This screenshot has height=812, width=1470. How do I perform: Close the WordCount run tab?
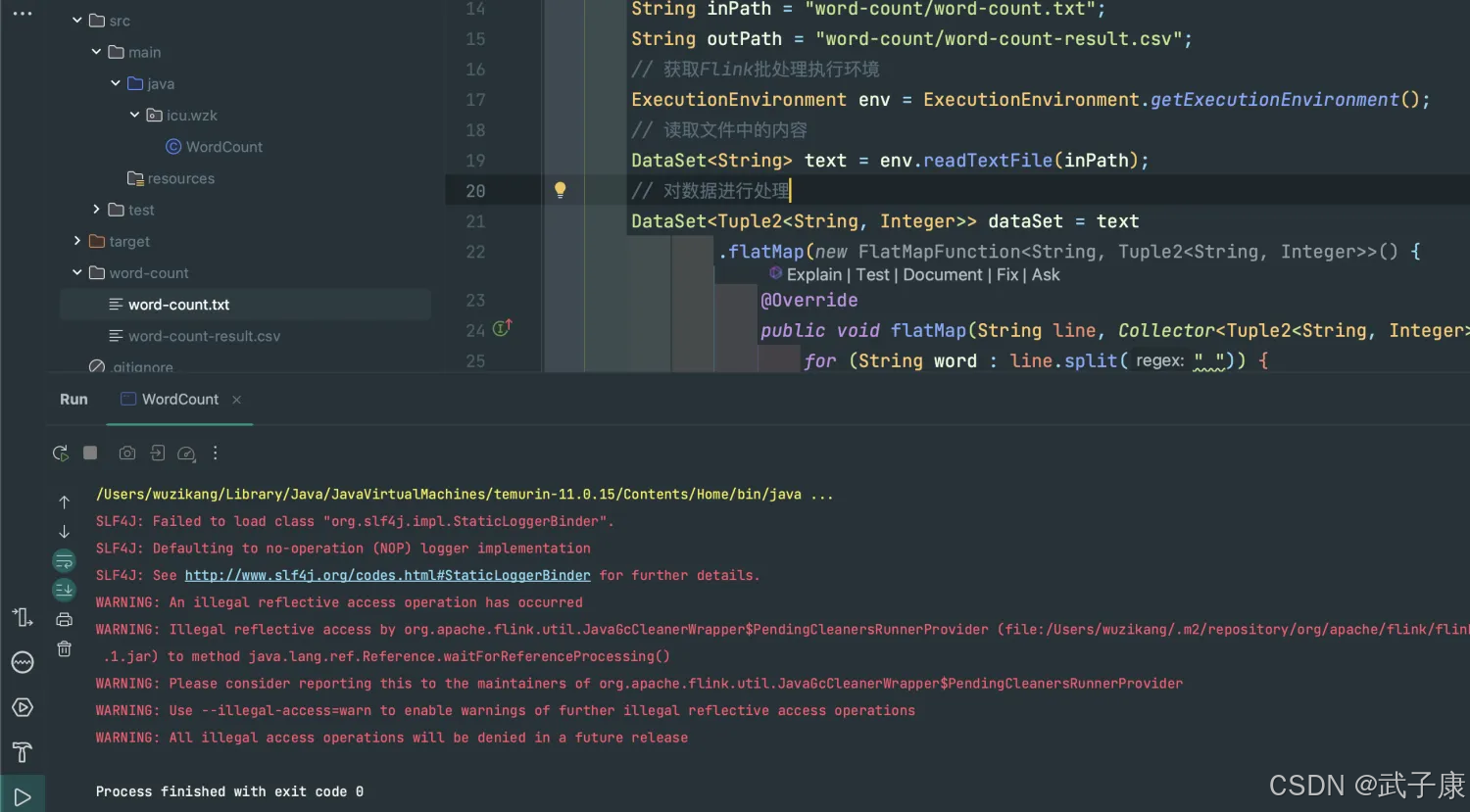click(x=236, y=400)
